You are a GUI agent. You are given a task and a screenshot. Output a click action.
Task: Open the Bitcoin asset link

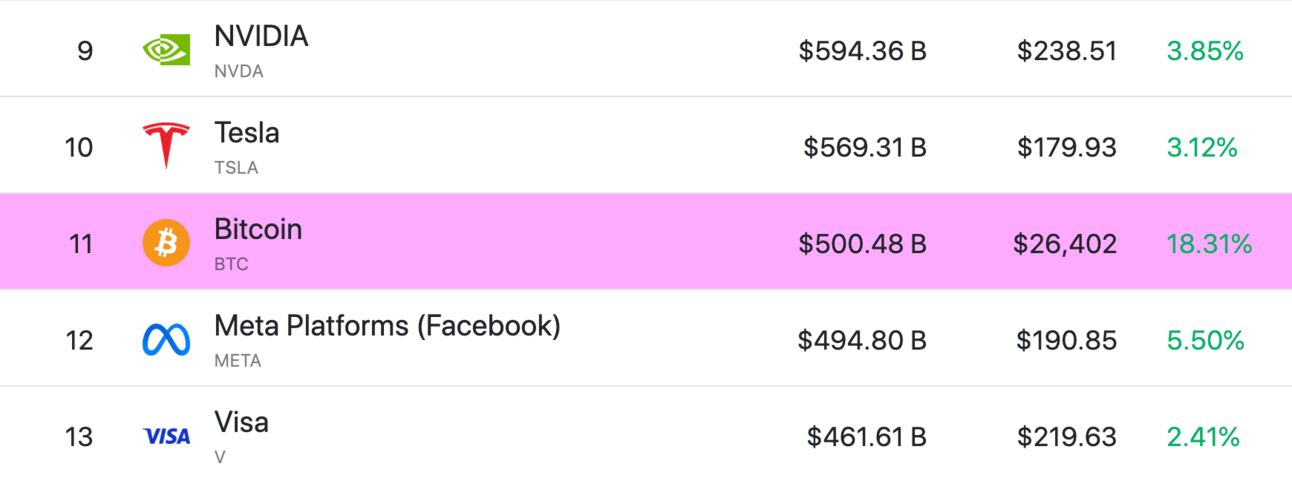click(x=258, y=229)
